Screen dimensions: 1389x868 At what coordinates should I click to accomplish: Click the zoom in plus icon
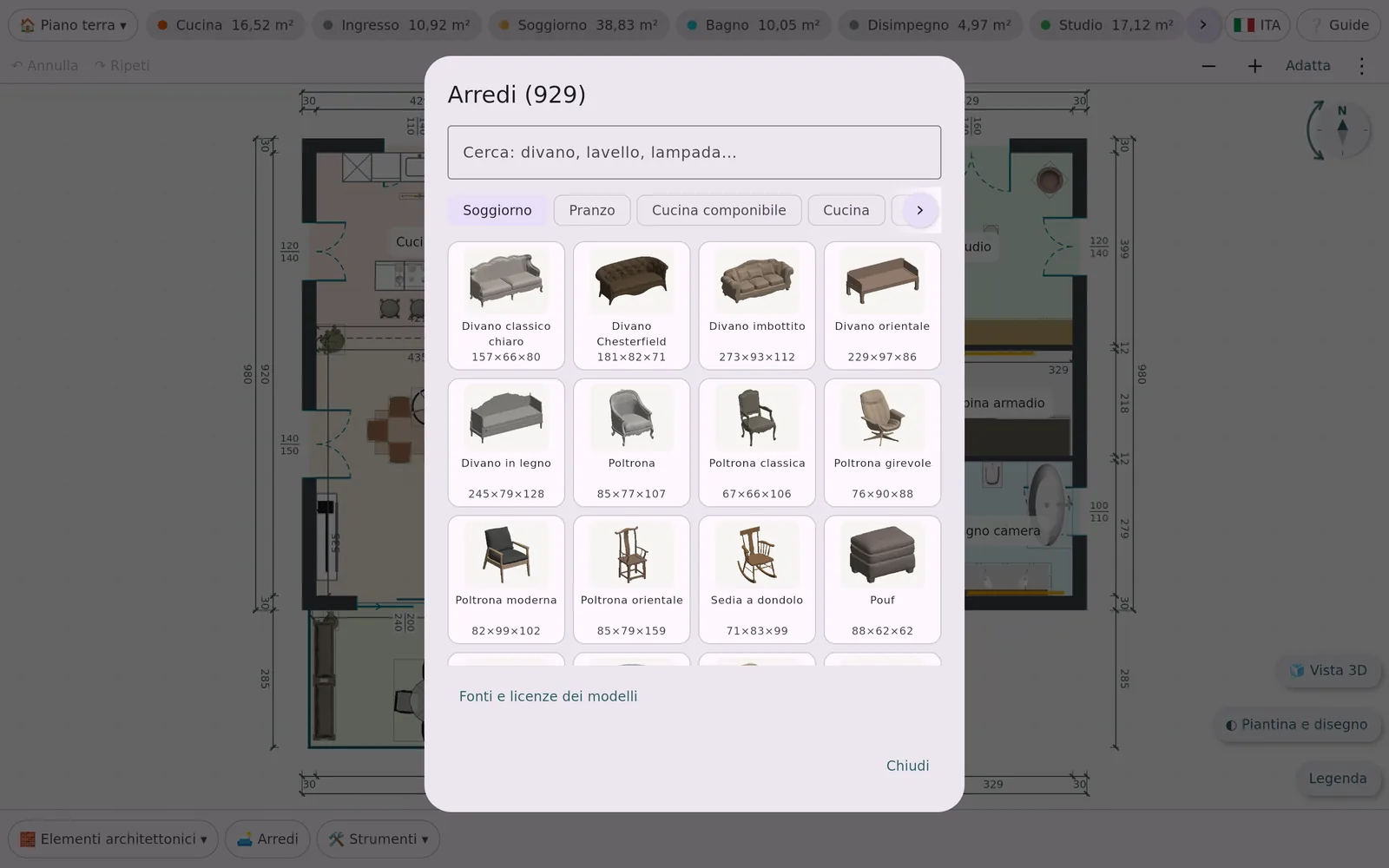[x=1254, y=66]
